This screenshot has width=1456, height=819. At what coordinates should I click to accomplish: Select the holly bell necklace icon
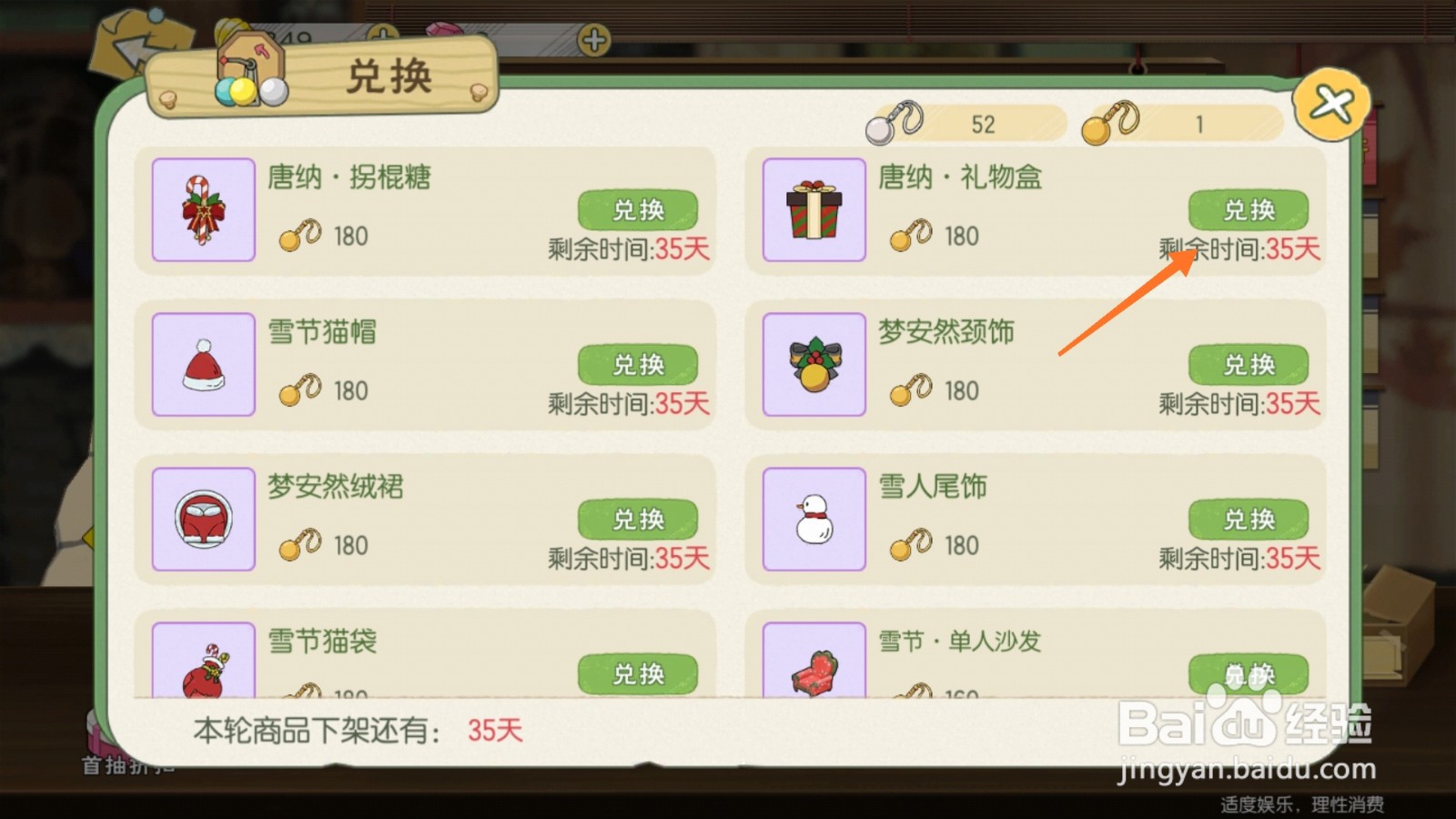pos(814,364)
